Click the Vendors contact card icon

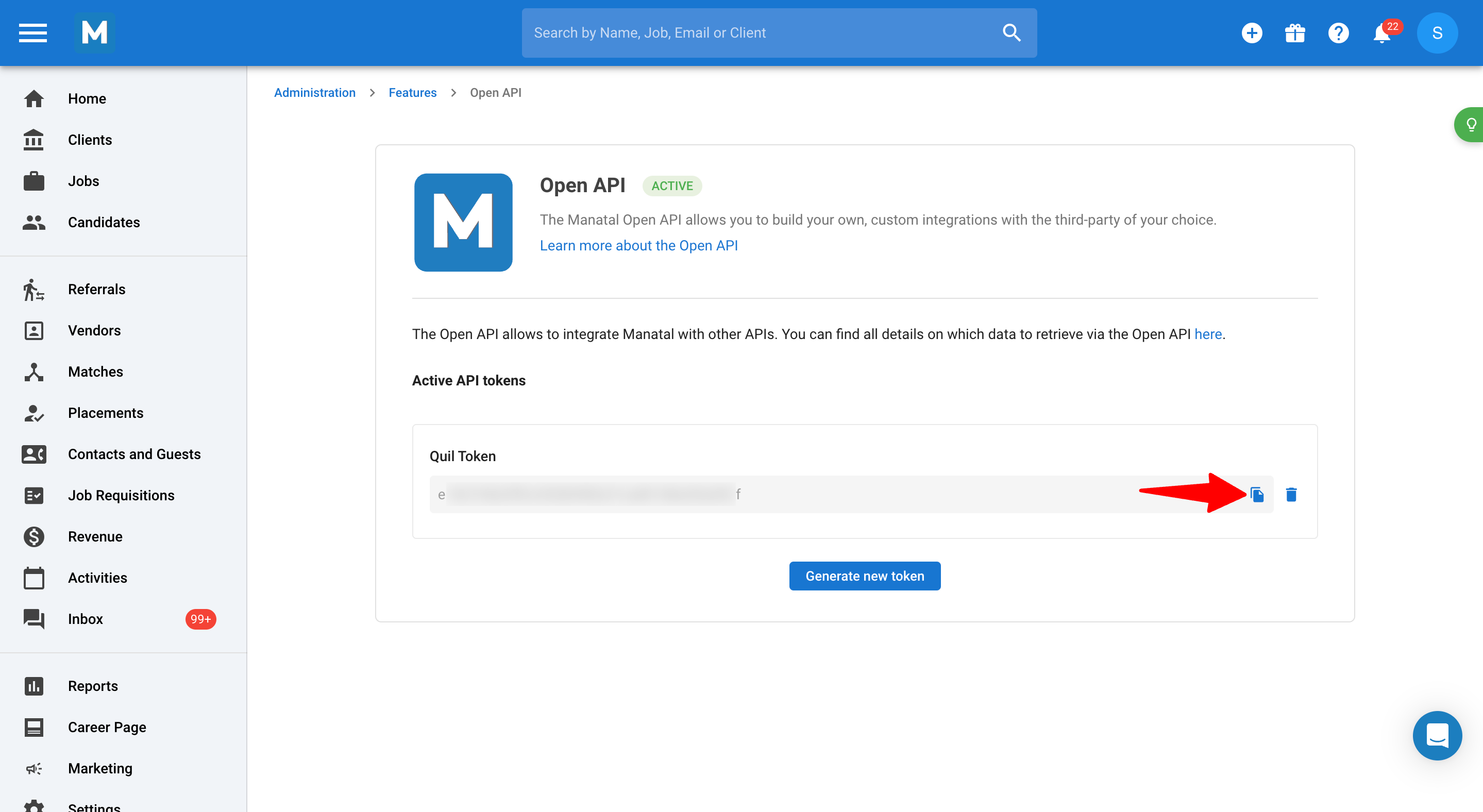pos(34,330)
